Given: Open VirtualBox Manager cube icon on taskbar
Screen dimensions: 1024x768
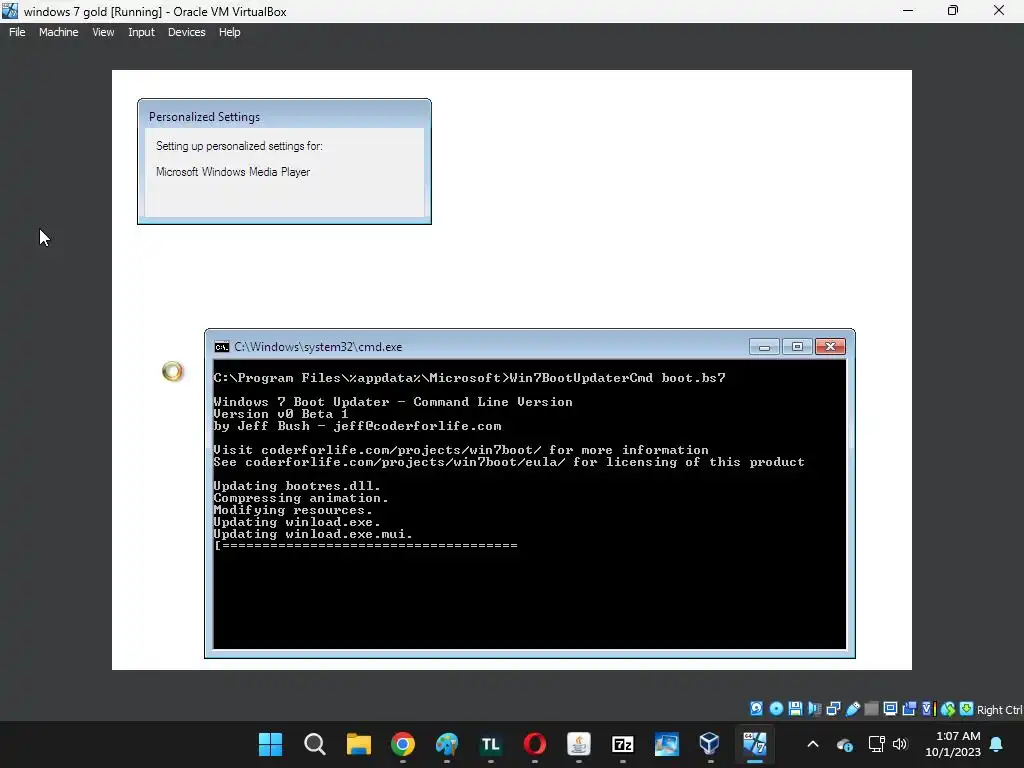Looking at the screenshot, I should [710, 744].
